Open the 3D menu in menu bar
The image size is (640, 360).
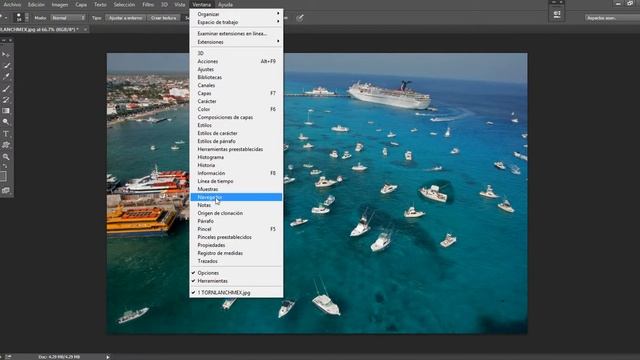pyautogui.click(x=164, y=4)
